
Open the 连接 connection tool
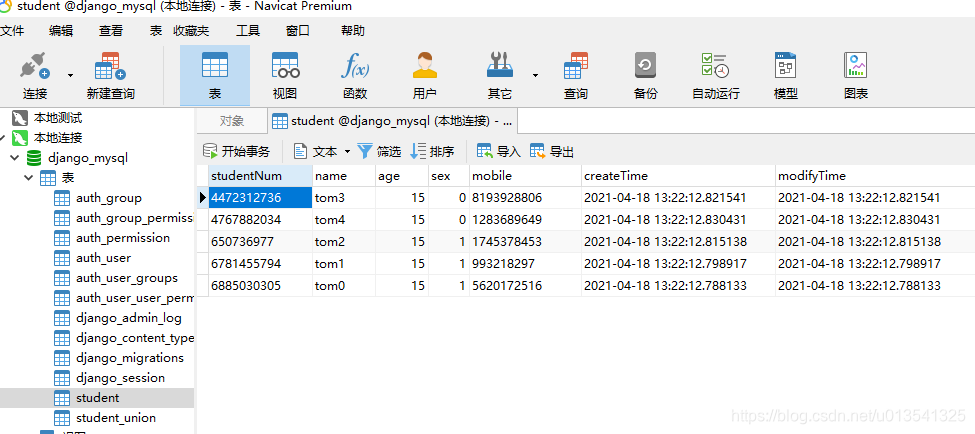click(x=35, y=76)
